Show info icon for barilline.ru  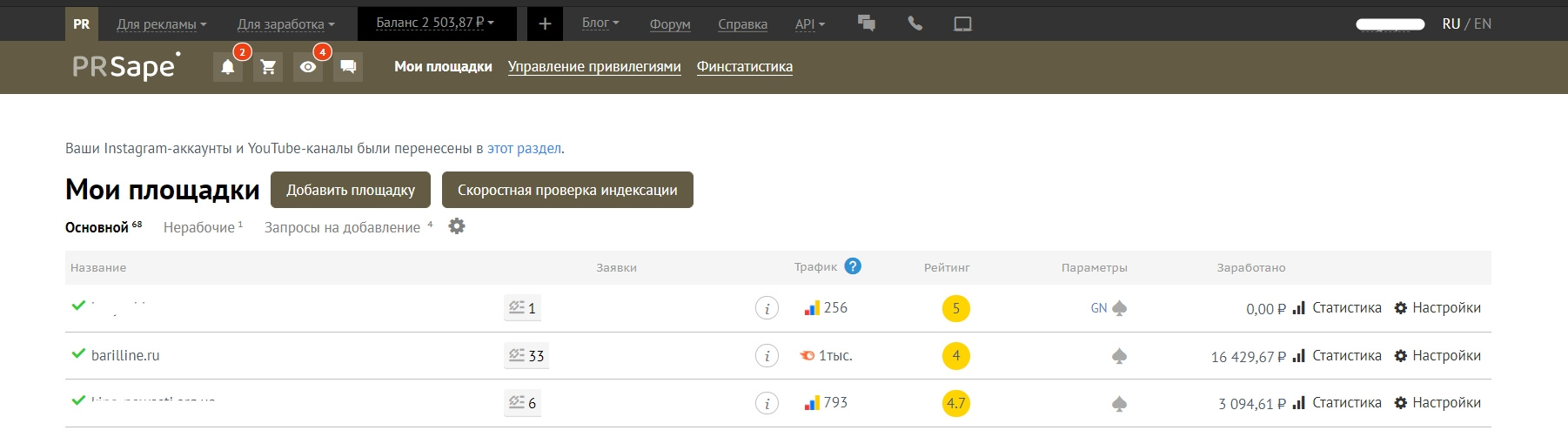[x=767, y=356]
